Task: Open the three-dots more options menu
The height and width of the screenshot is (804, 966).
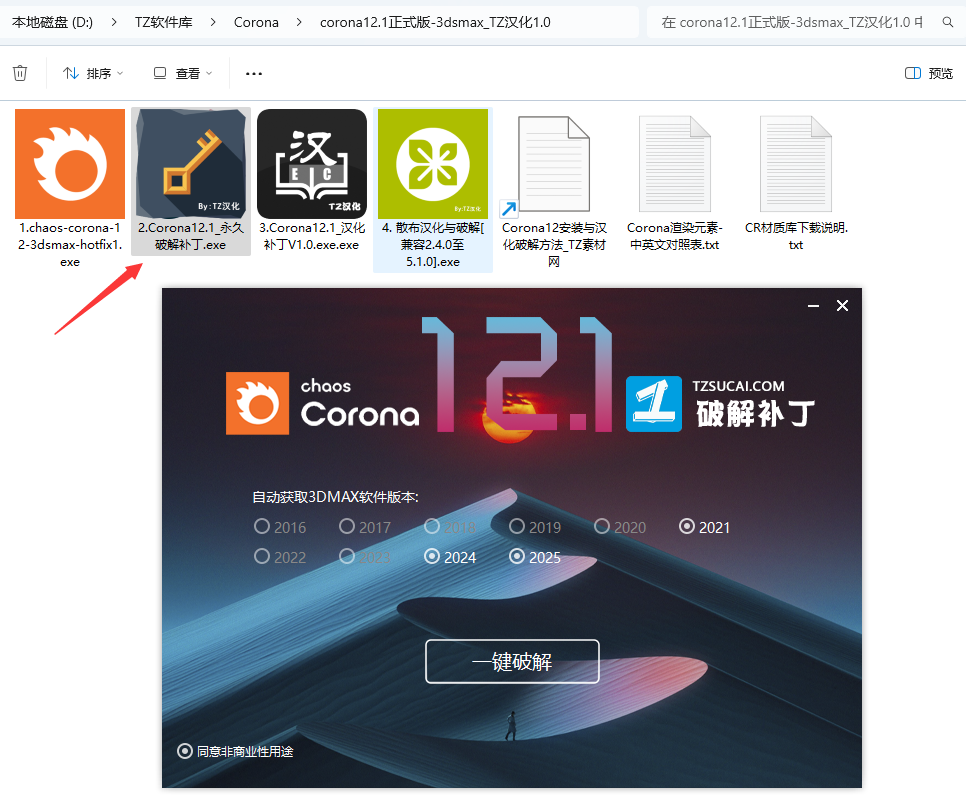Action: (x=254, y=73)
